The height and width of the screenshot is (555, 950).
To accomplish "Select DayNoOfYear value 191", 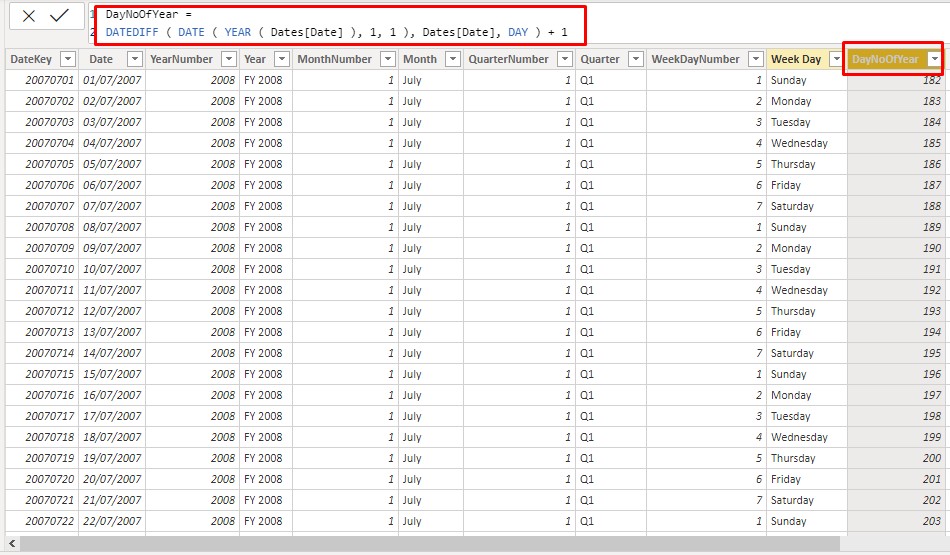I will click(x=895, y=269).
